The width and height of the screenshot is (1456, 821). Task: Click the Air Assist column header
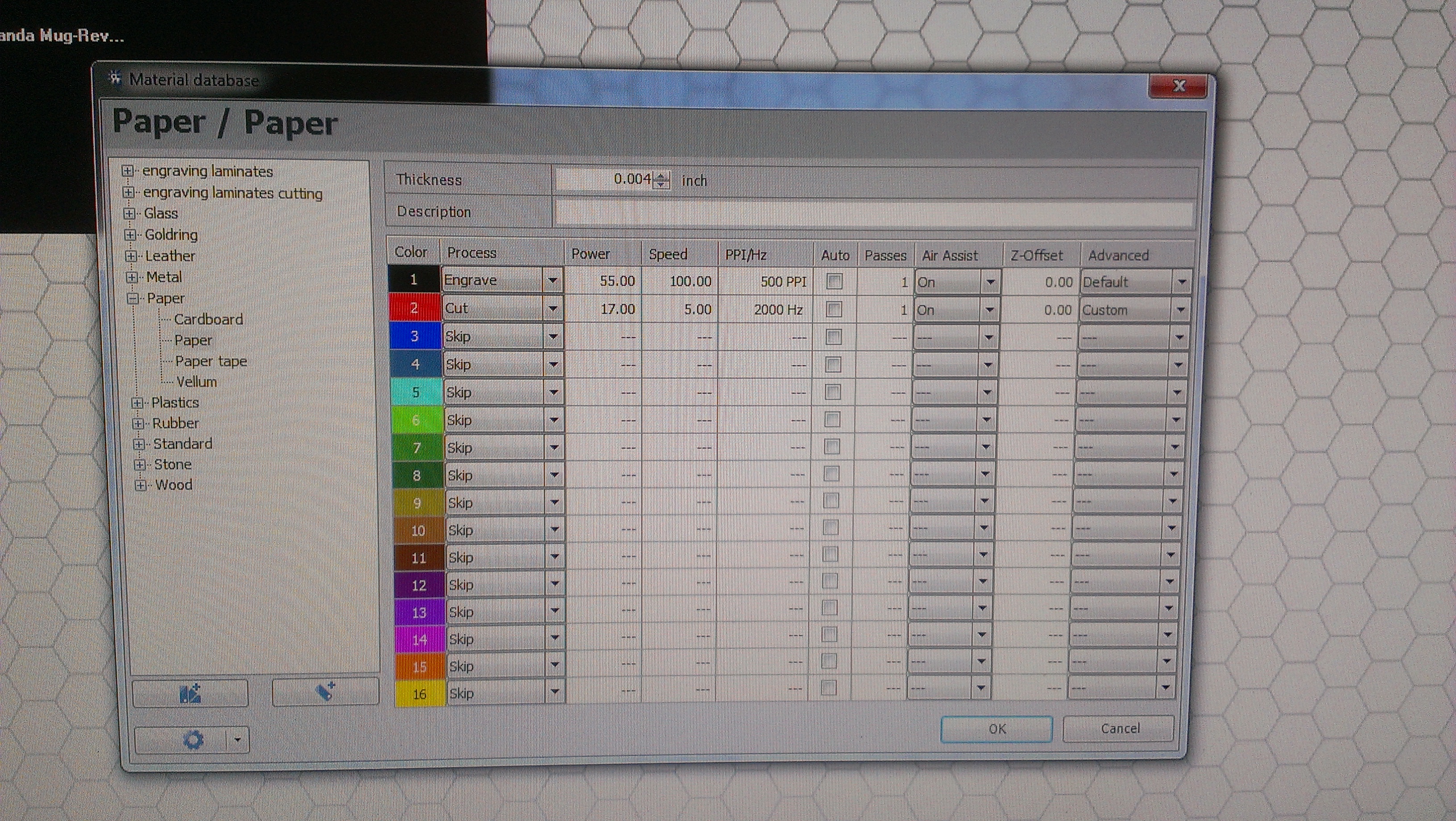pyautogui.click(x=958, y=256)
